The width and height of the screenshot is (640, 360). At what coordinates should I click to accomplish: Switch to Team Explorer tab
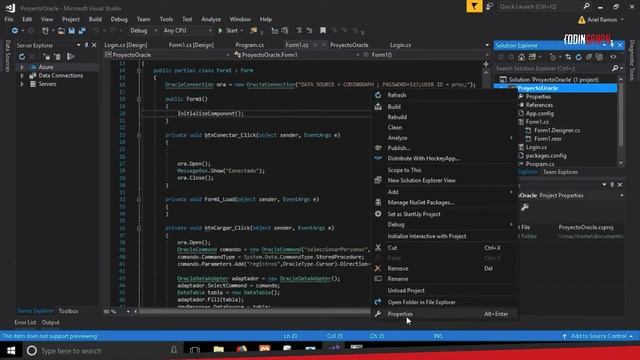click(x=560, y=172)
